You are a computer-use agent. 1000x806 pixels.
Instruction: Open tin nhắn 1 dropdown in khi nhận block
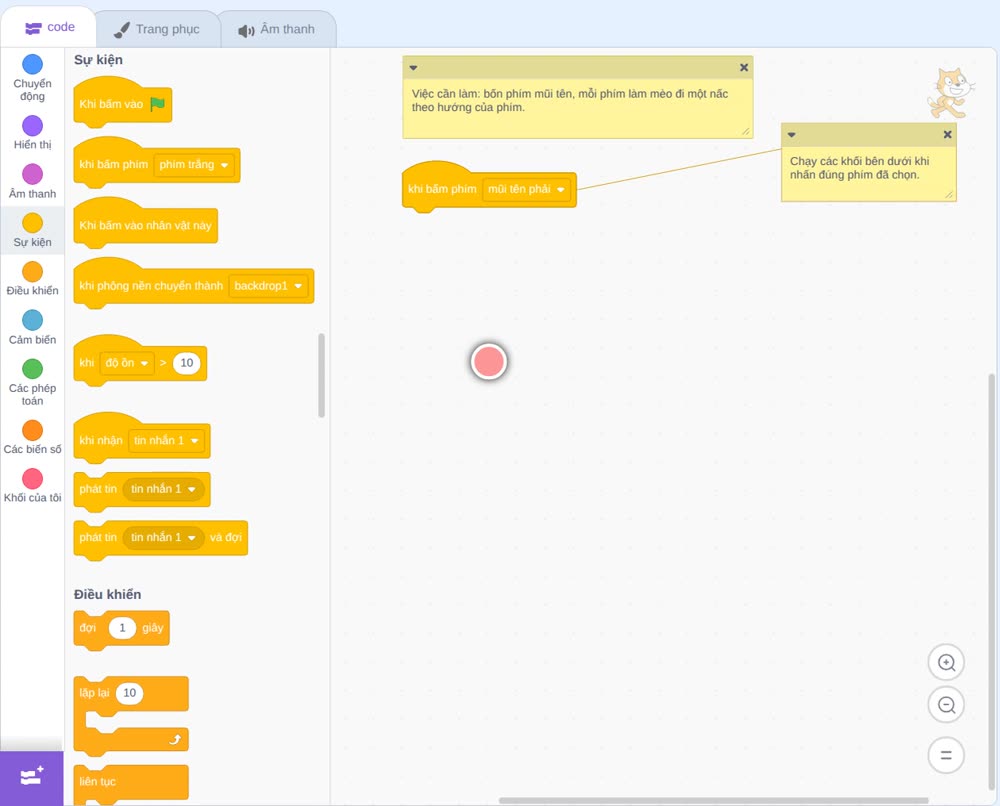pos(166,441)
